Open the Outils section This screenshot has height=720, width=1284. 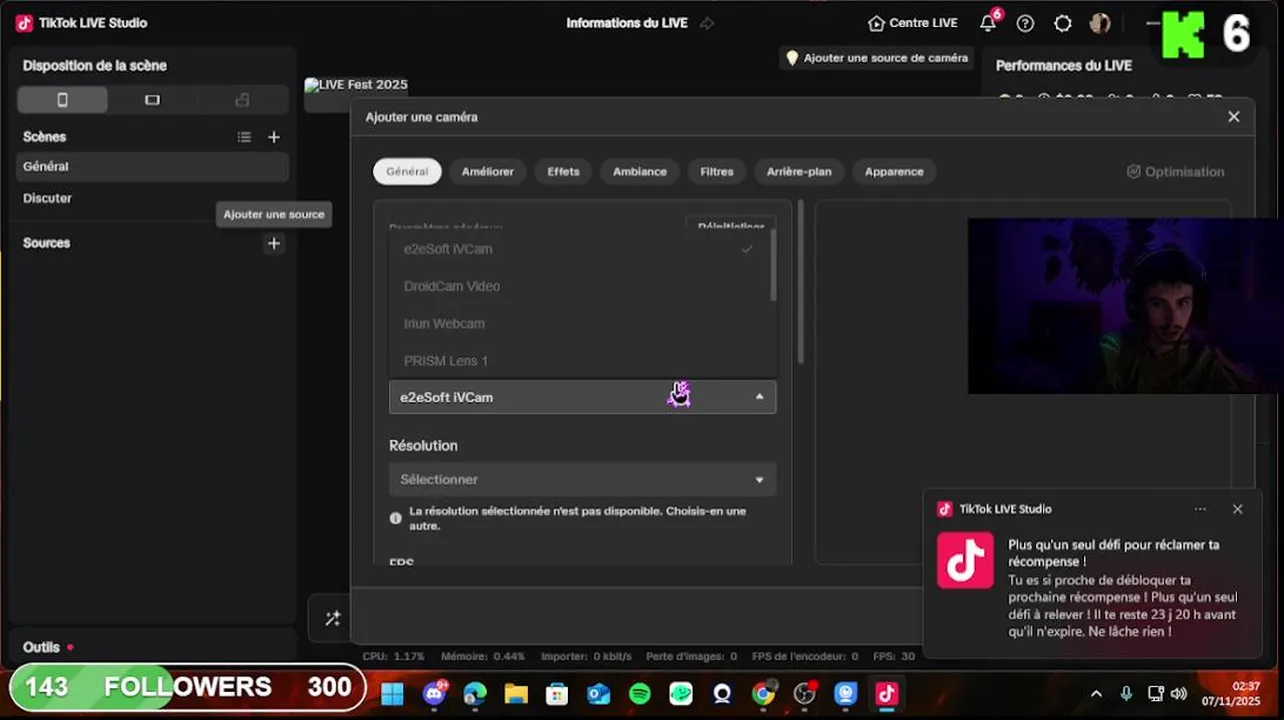[x=42, y=647]
